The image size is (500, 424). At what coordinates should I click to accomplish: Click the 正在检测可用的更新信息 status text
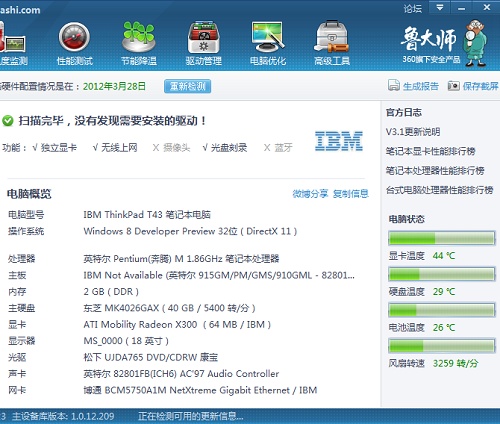click(x=191, y=416)
